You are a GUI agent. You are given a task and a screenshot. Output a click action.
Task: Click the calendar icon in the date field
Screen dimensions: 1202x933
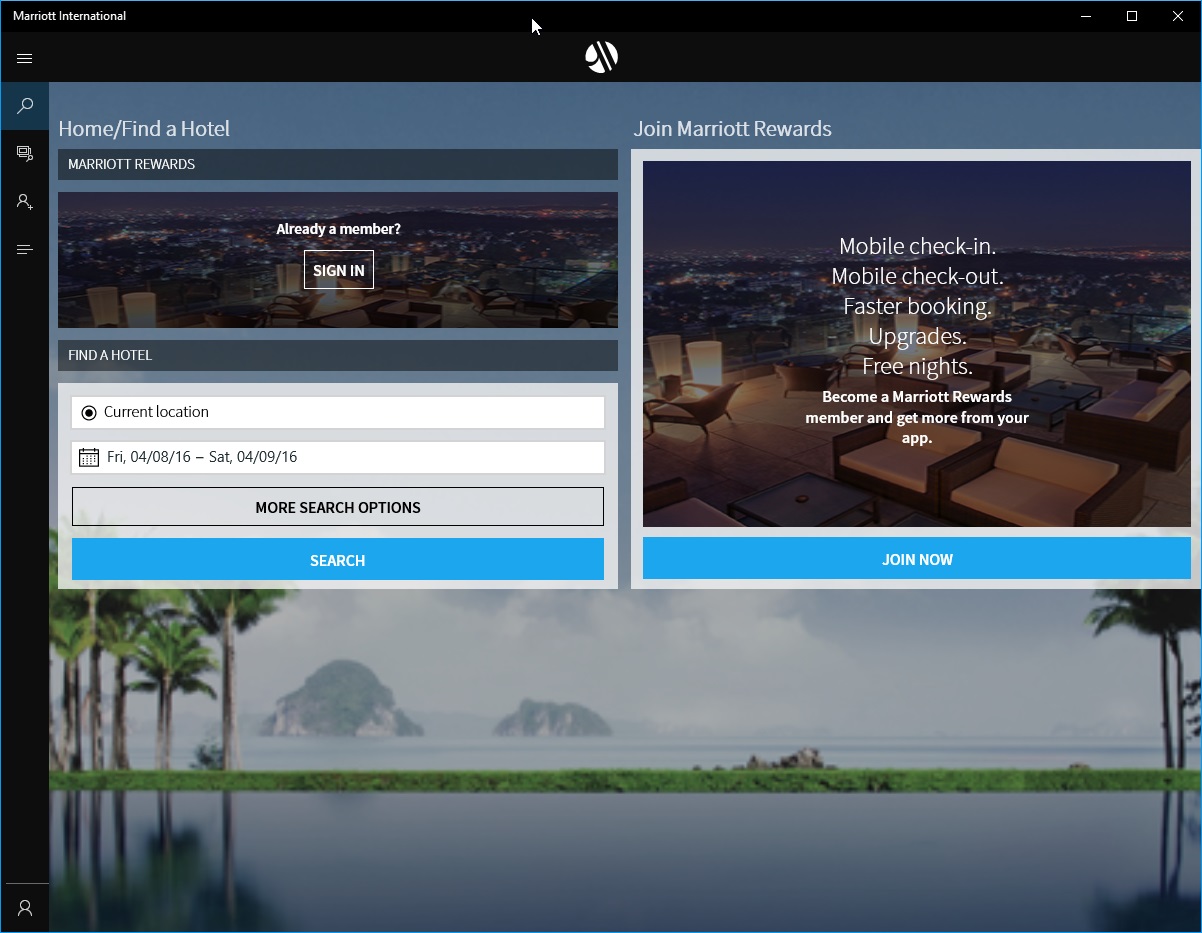coord(89,457)
